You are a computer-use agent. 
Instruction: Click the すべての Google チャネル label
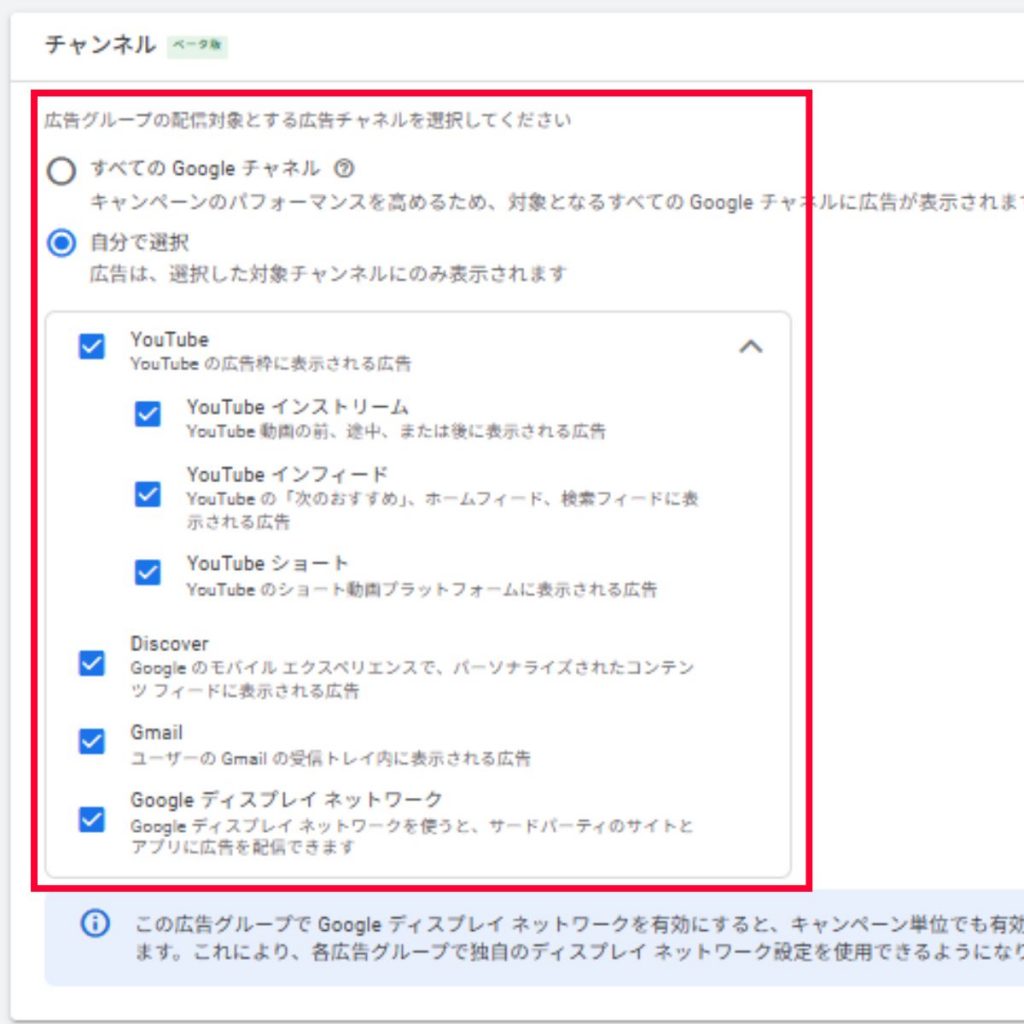tap(205, 168)
